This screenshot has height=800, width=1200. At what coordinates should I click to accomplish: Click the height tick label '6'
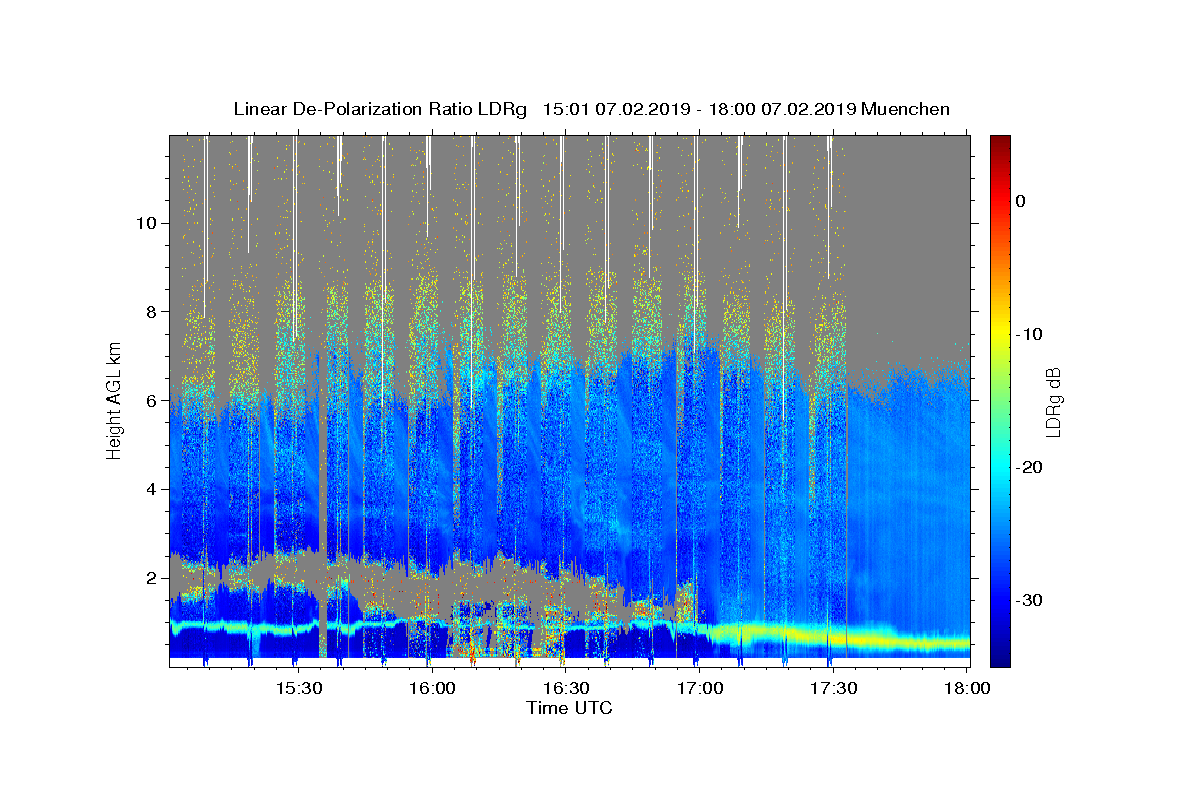point(149,400)
